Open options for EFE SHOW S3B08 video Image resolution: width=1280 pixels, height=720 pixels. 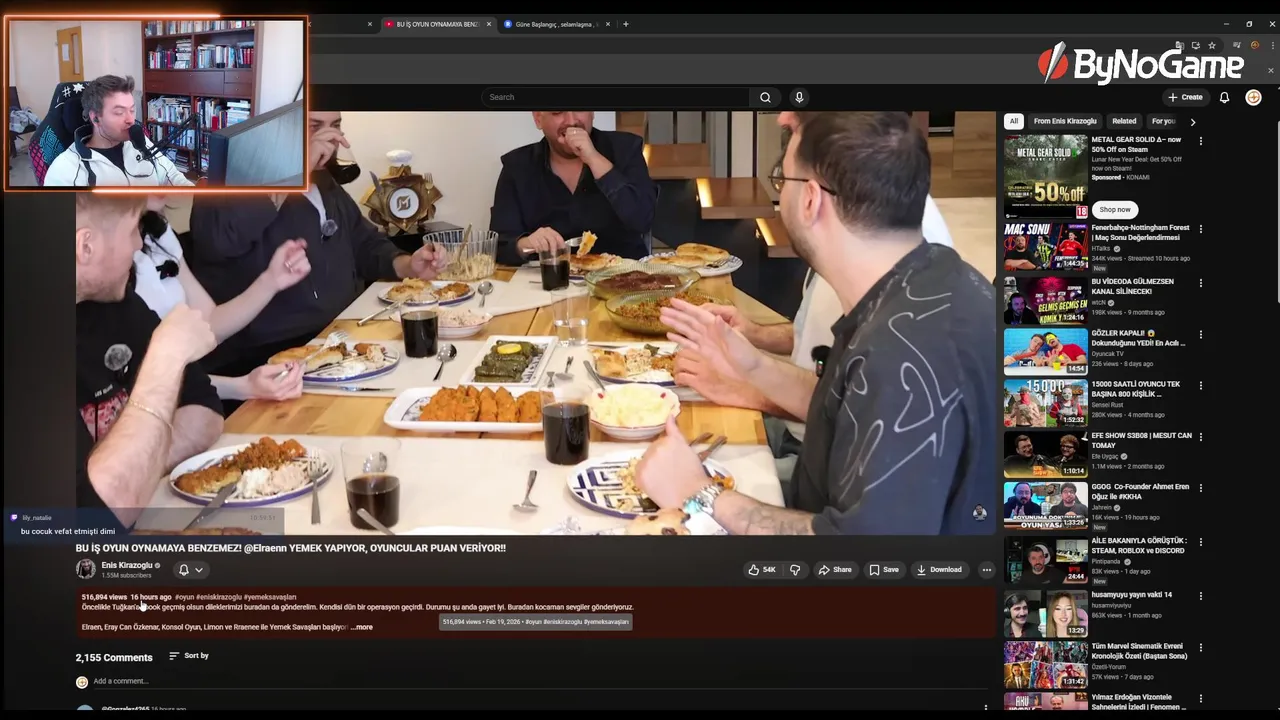tap(1201, 438)
